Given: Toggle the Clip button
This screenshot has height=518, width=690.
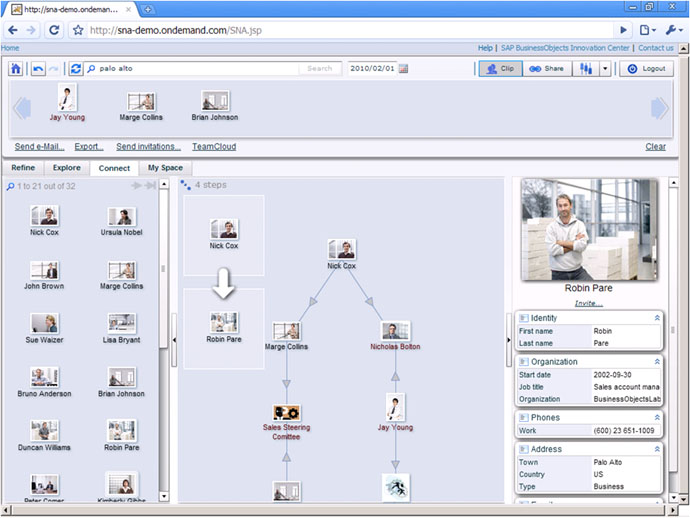Looking at the screenshot, I should coord(499,69).
